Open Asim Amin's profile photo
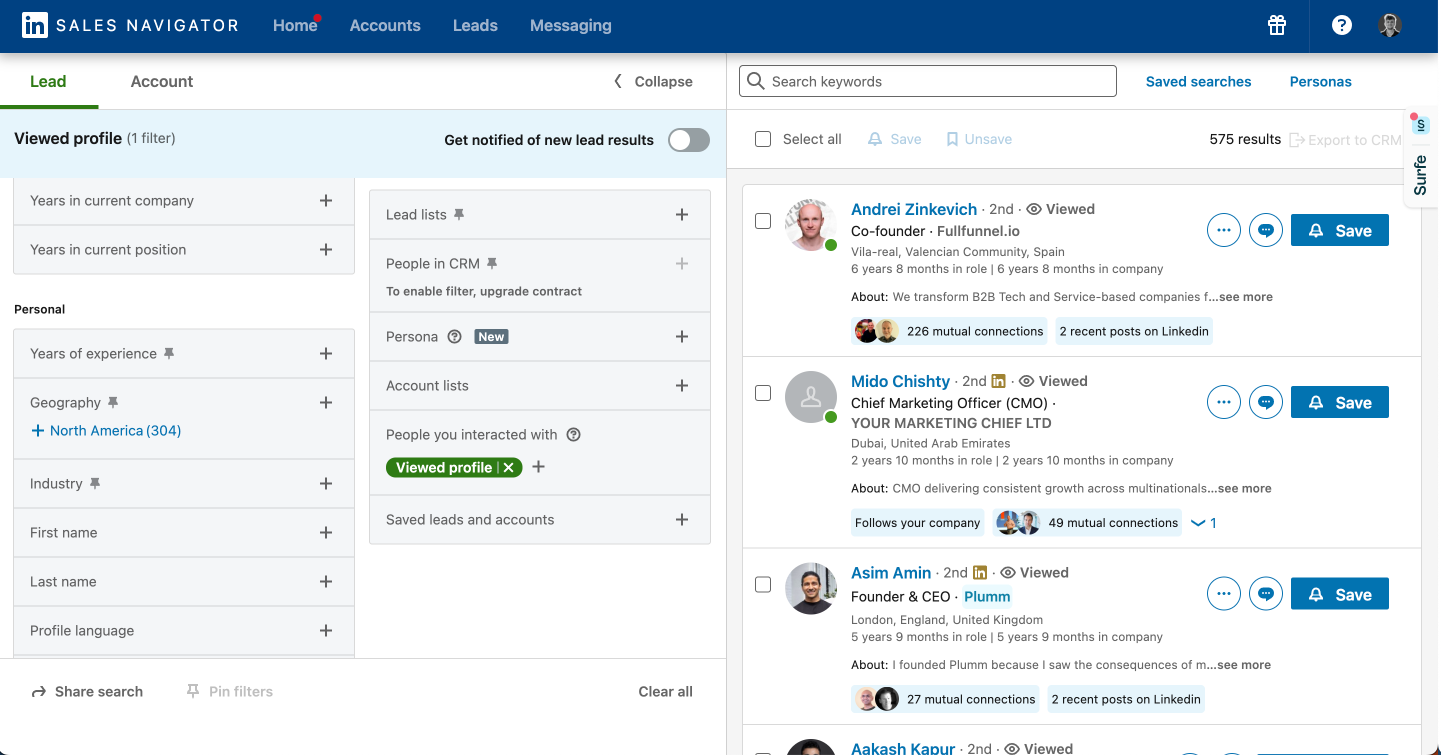This screenshot has width=1441, height=755. [x=811, y=589]
